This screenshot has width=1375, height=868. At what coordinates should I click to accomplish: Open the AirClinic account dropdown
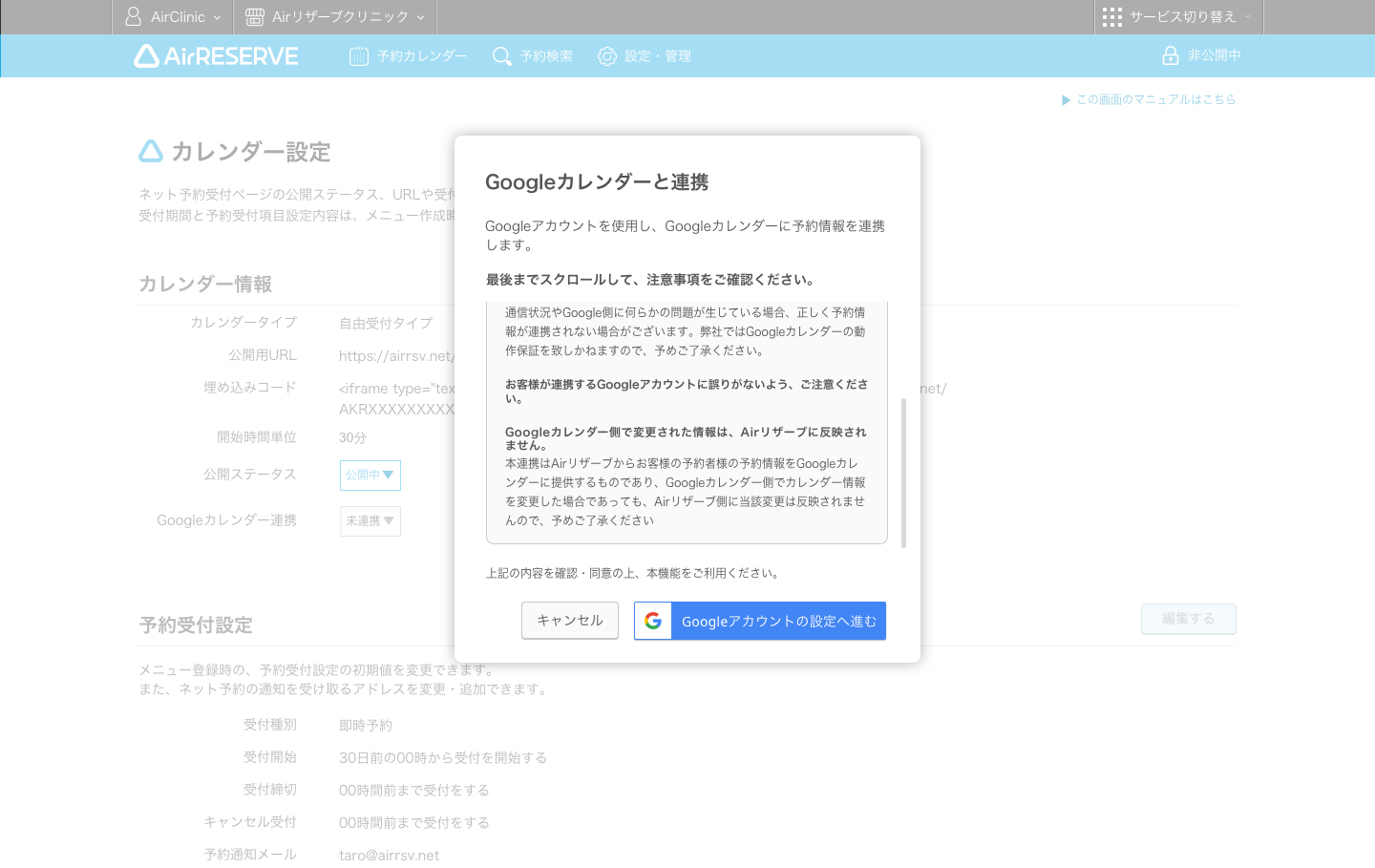[x=172, y=16]
